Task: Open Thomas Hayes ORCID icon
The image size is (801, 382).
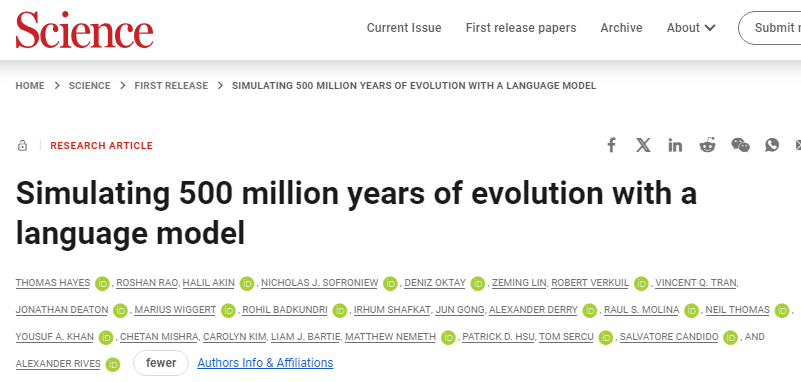Action: point(102,283)
